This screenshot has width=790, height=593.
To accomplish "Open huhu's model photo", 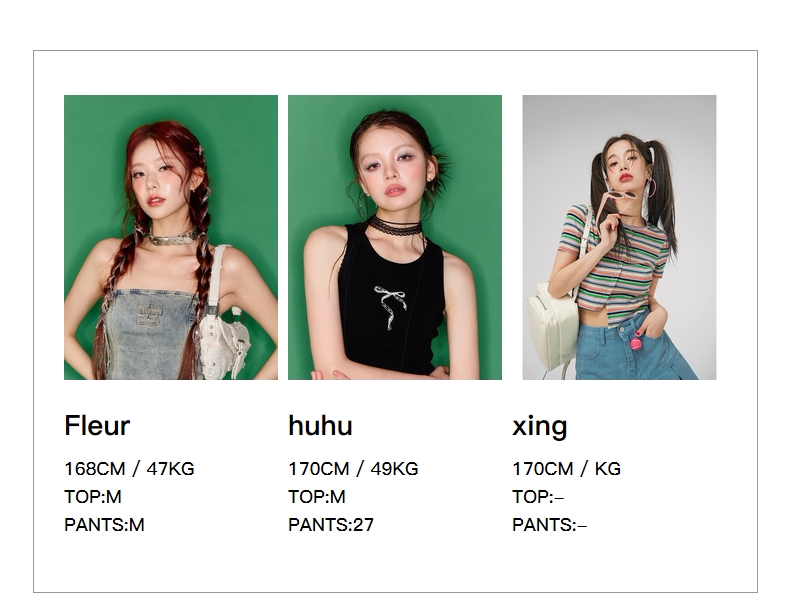I will pyautogui.click(x=395, y=237).
